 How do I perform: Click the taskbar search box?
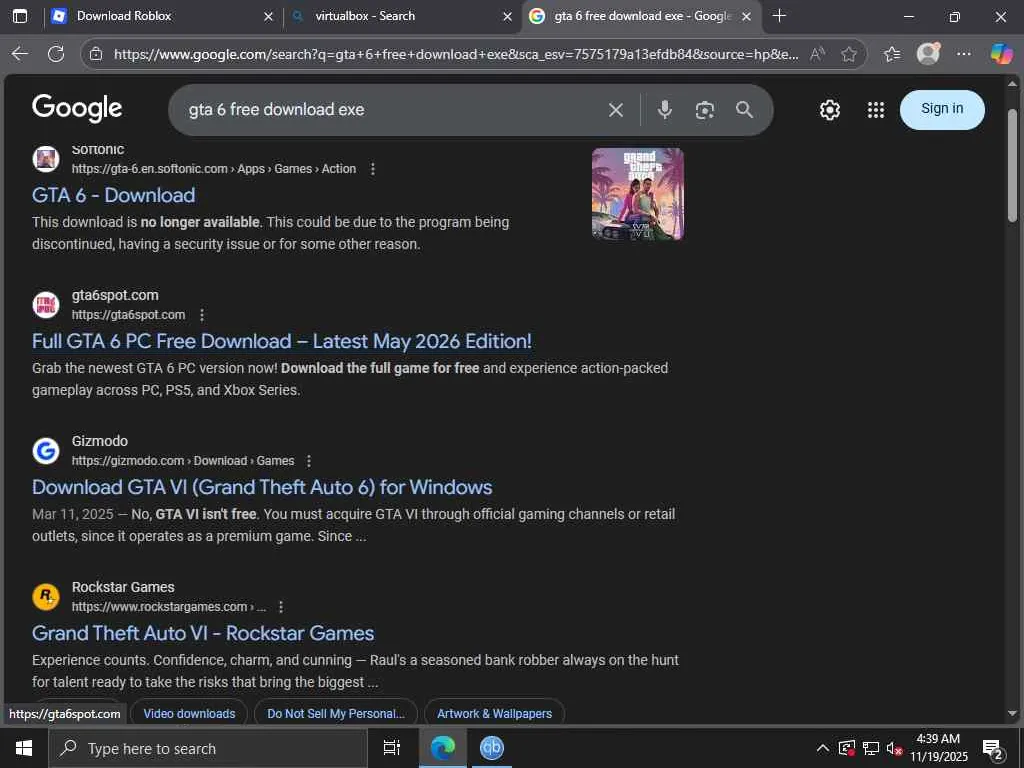[x=208, y=748]
